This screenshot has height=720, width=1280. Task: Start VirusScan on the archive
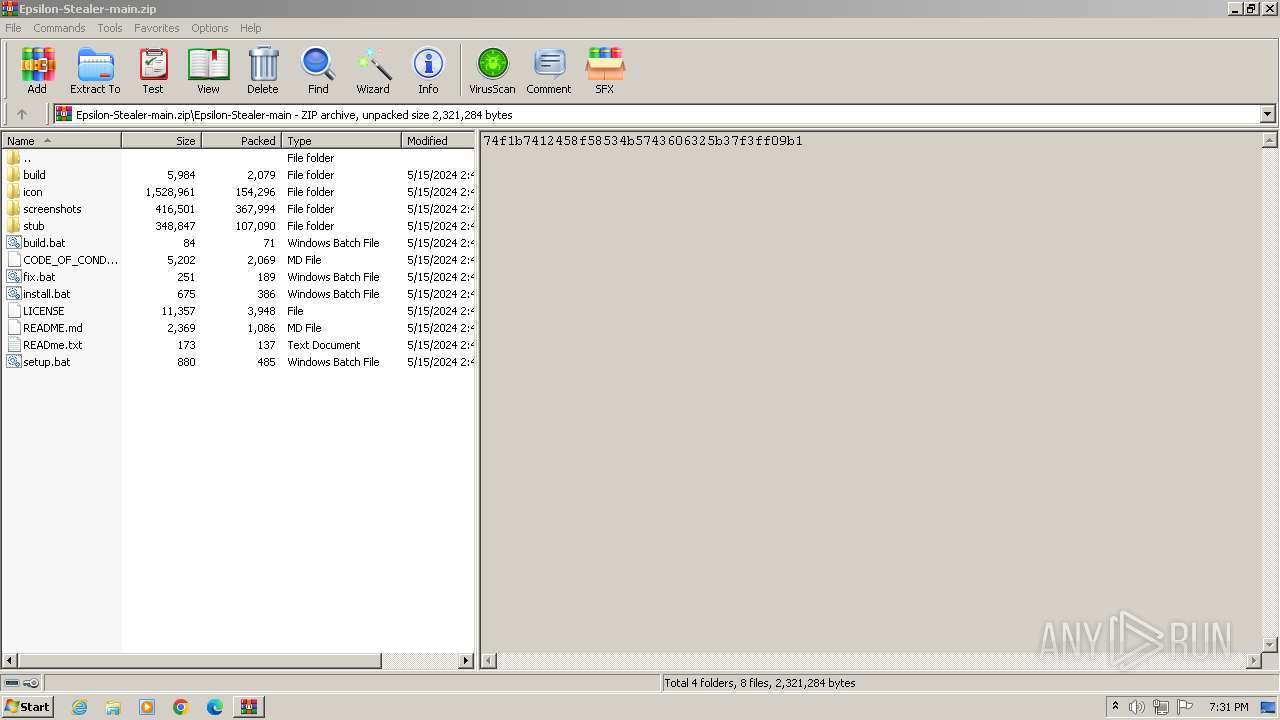tap(492, 70)
